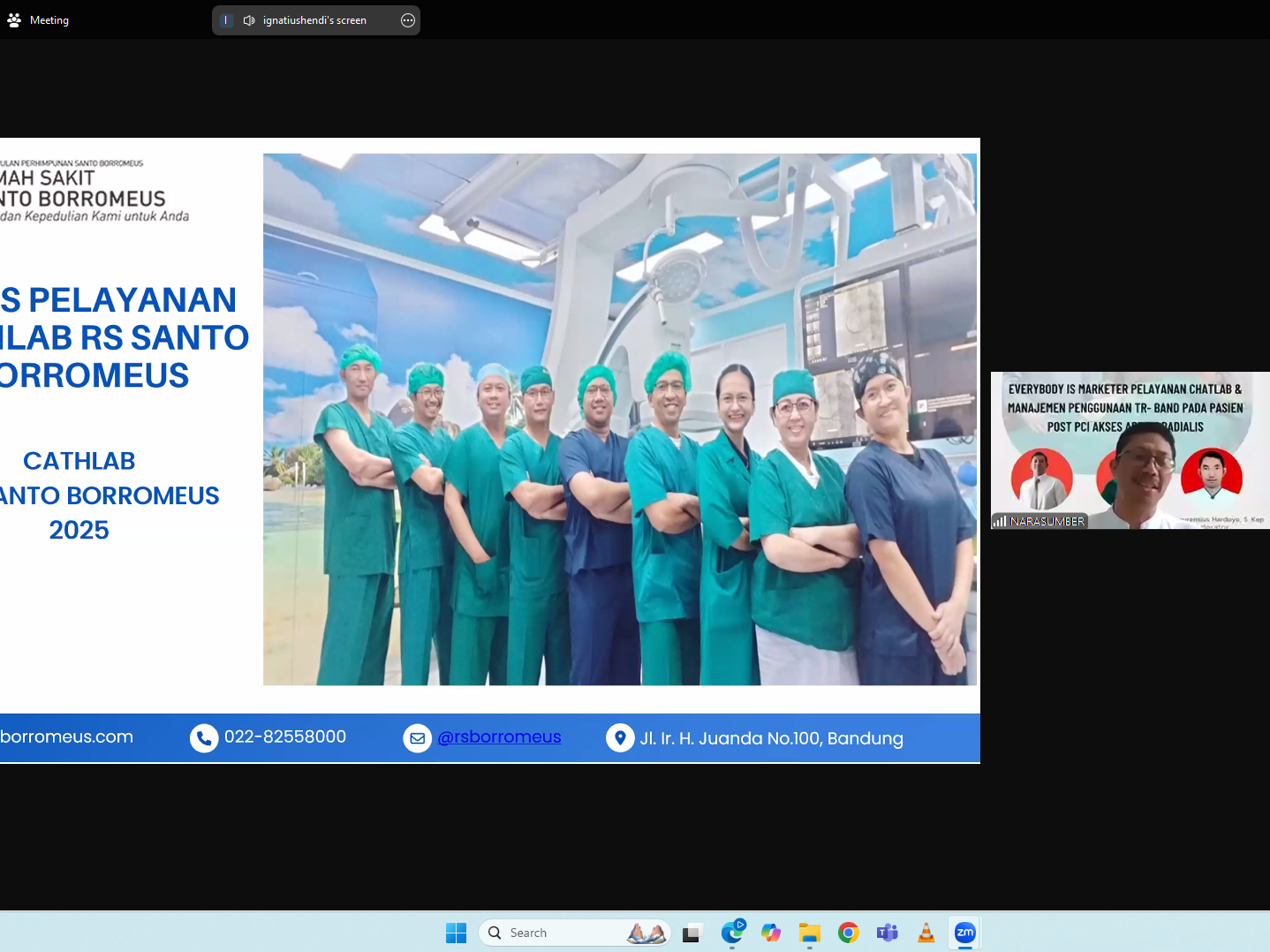Viewport: 1270px width, 952px height.
Task: Click the phone icon on the slide footer
Action: point(204,737)
